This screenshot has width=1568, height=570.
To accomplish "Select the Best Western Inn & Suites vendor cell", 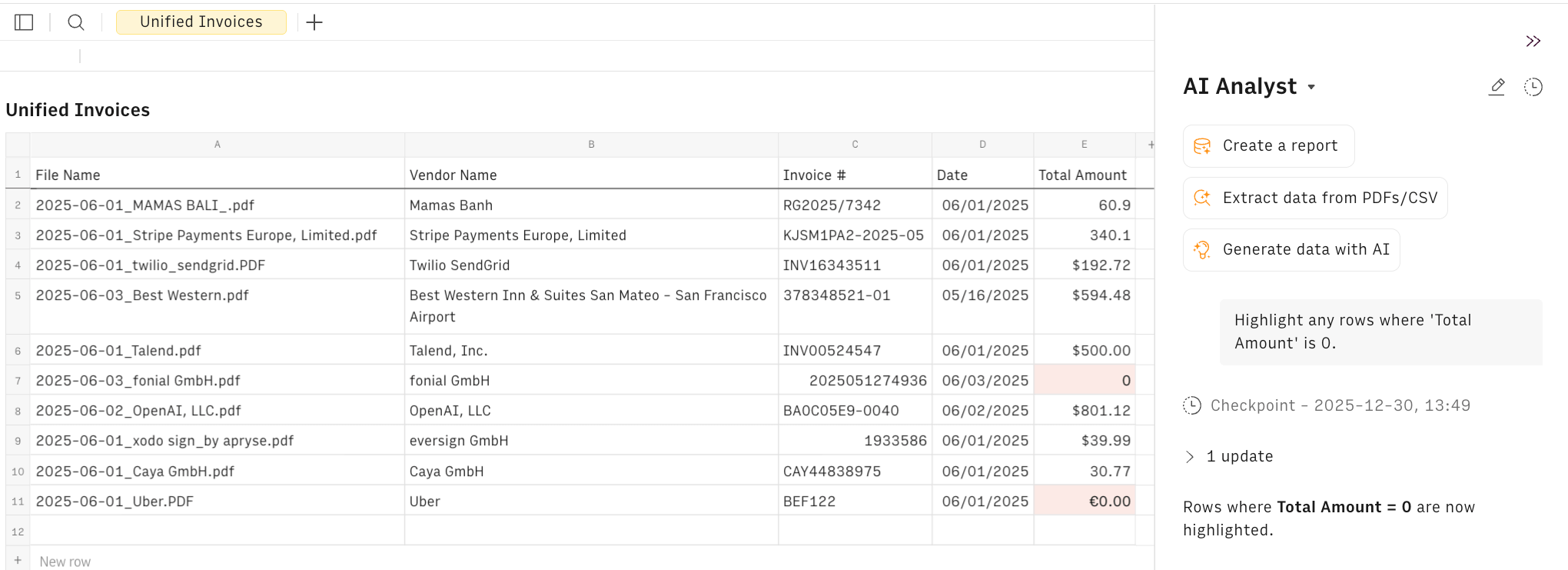I will click(x=591, y=306).
